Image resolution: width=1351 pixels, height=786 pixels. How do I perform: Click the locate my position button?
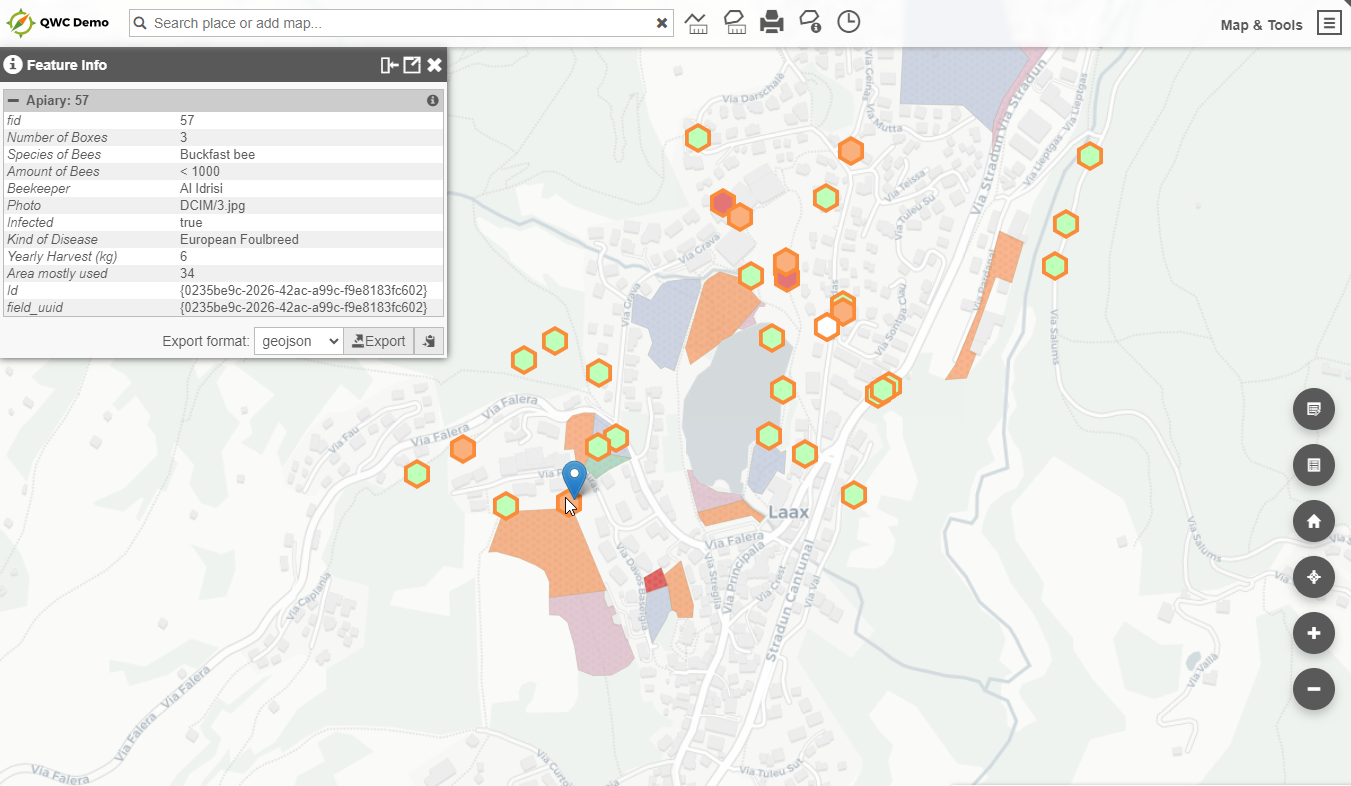(1313, 577)
